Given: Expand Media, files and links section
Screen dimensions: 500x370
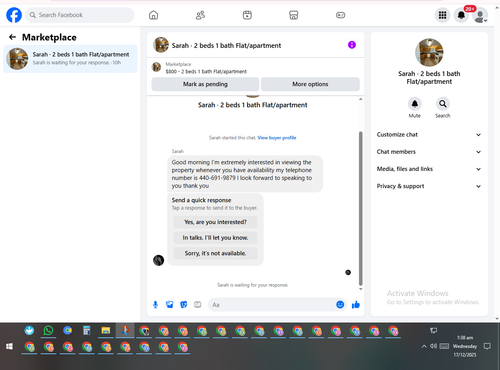Looking at the screenshot, I should coord(429,169).
